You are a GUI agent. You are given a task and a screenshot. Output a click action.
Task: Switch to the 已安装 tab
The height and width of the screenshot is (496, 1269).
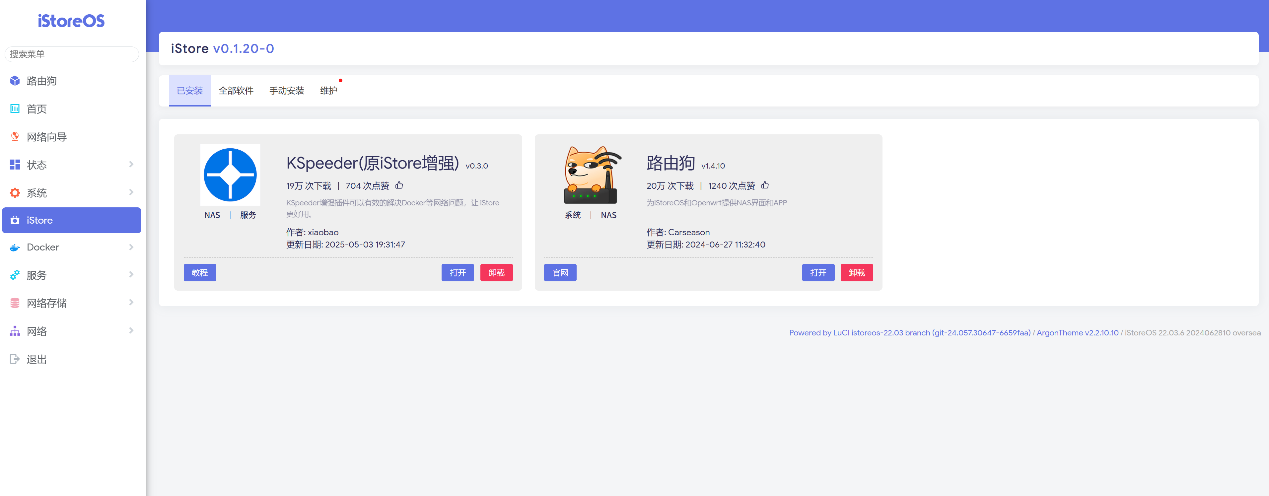tap(189, 90)
